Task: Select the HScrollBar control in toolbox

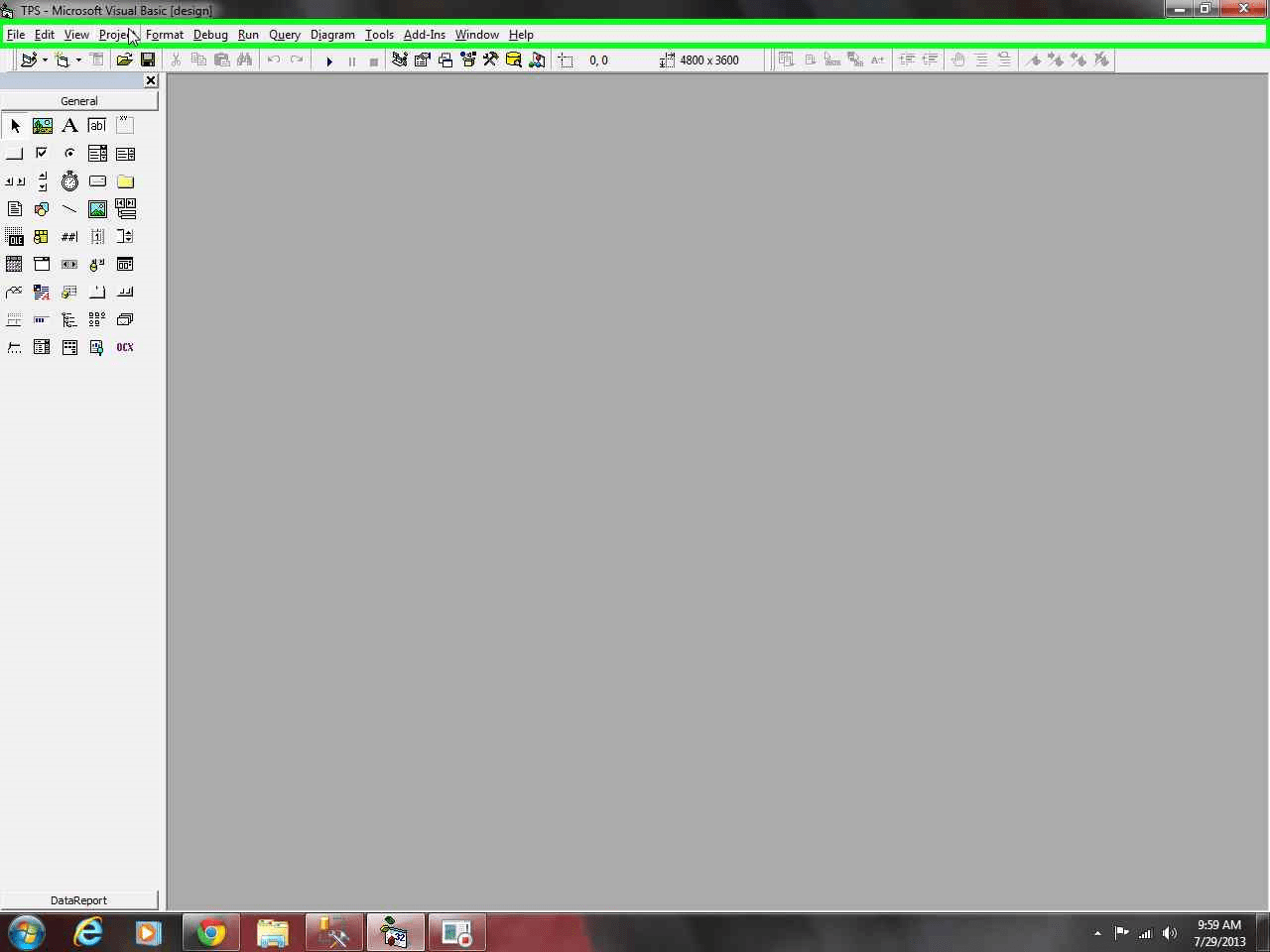Action: (x=15, y=181)
